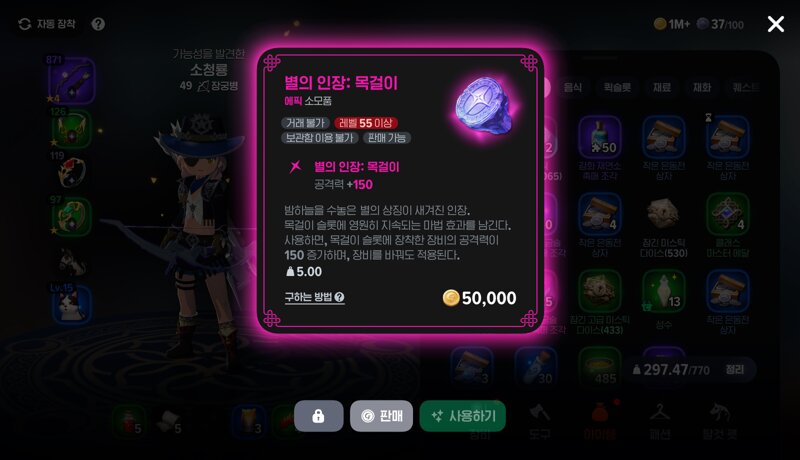Click the gold coin currency indicator
Viewport: 800px width, 460px height.
coord(672,24)
